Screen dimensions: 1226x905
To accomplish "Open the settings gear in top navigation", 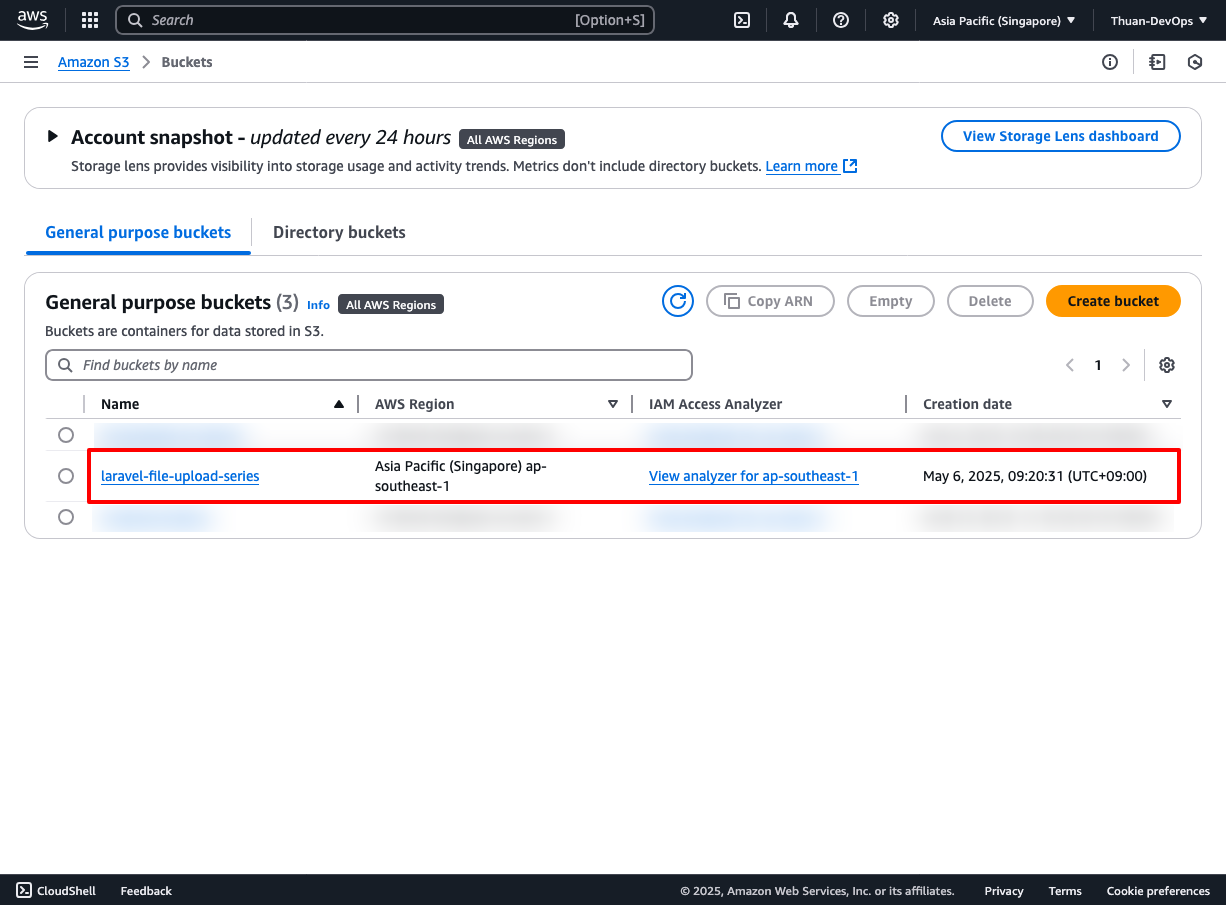I will pyautogui.click(x=891, y=20).
